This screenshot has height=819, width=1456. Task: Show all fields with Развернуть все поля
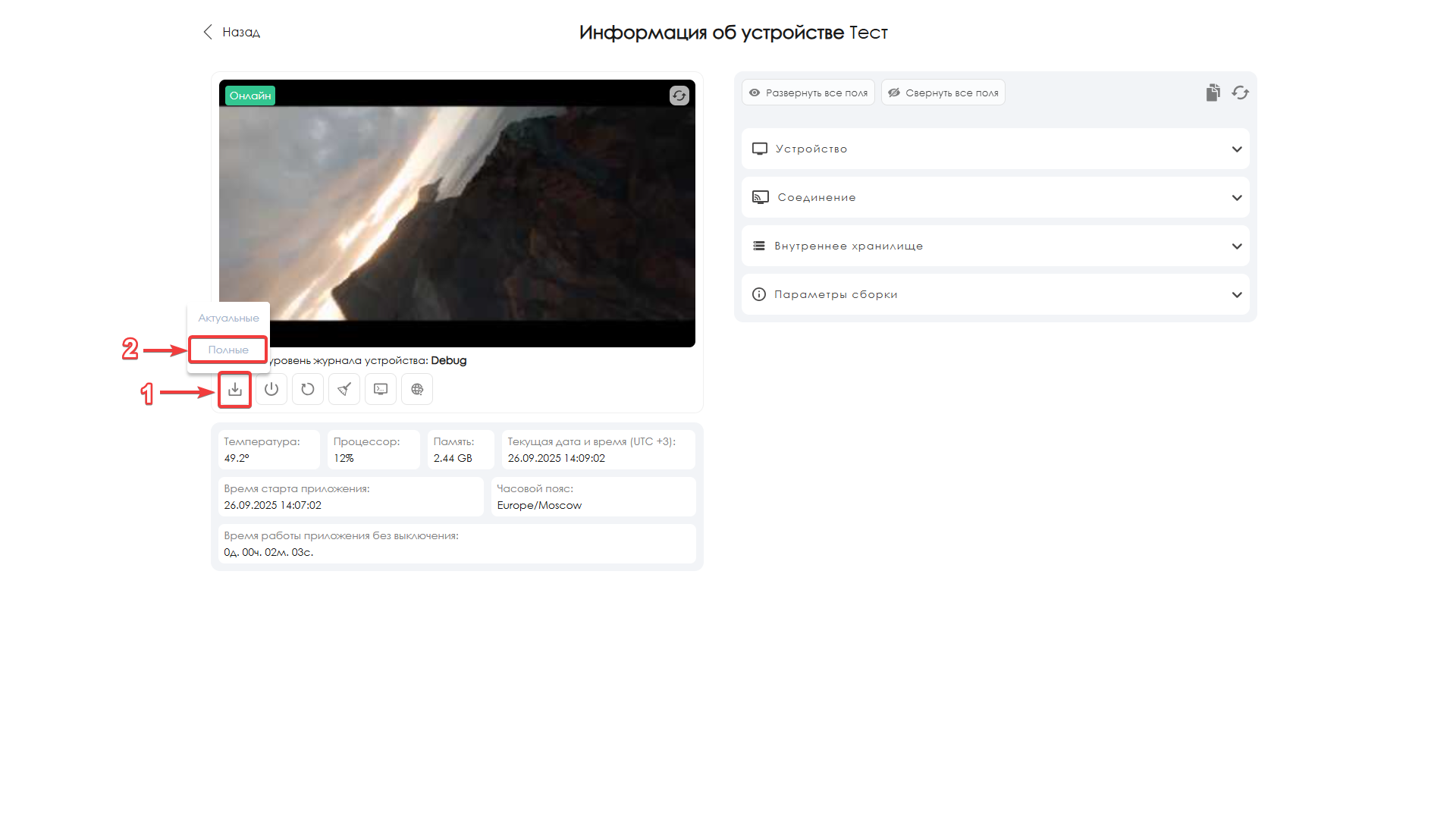[x=808, y=93]
